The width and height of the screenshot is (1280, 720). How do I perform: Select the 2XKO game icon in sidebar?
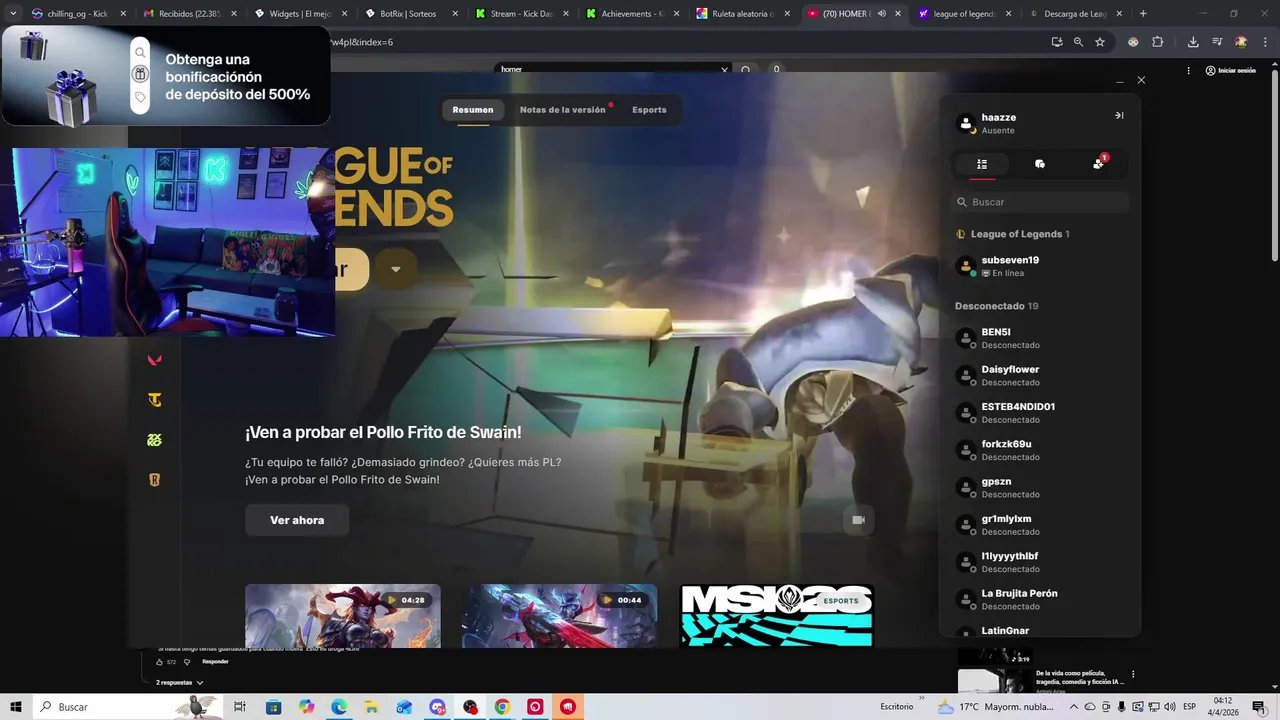tap(154, 440)
